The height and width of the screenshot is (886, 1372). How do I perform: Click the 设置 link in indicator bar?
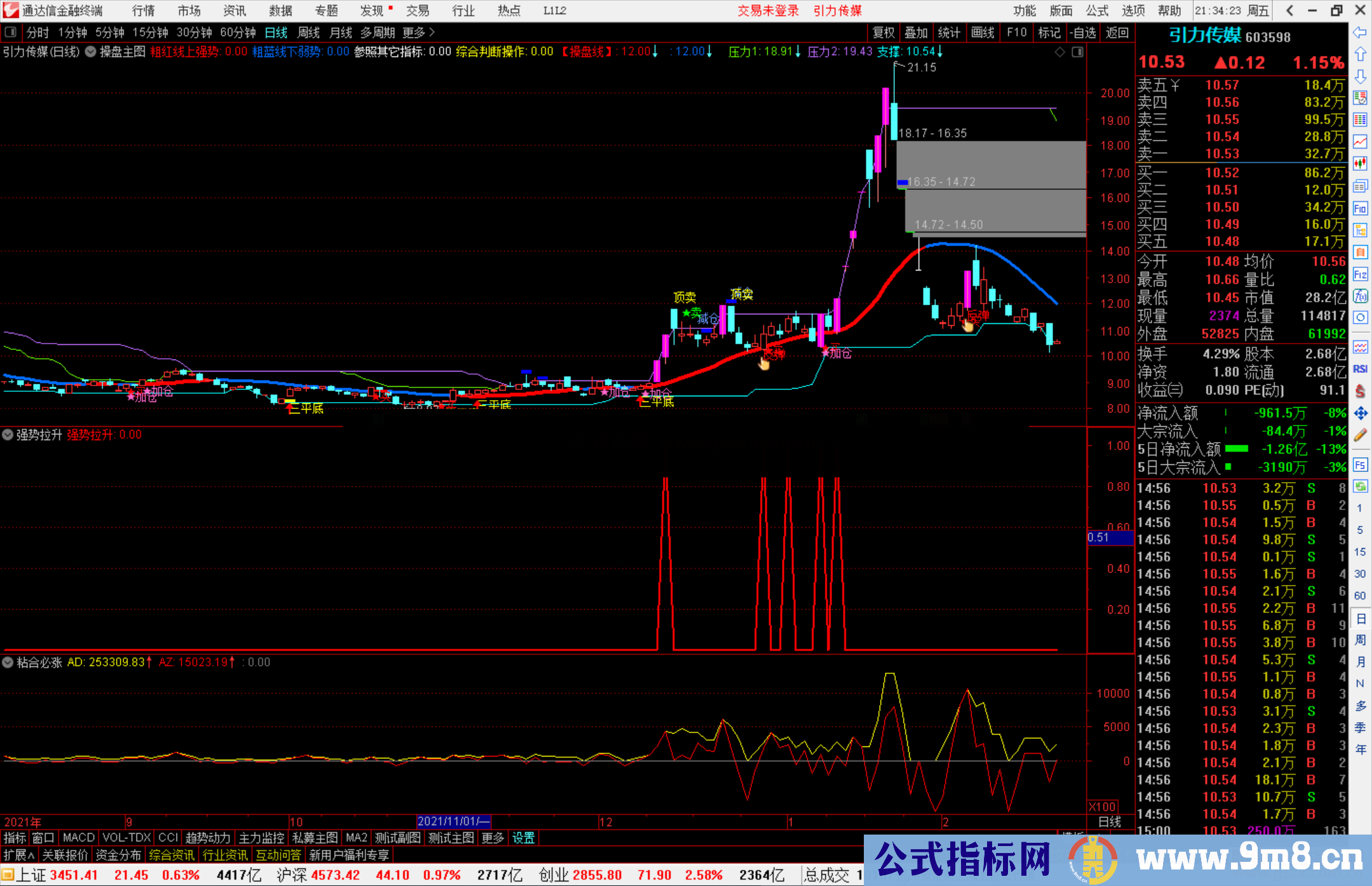pos(523,838)
